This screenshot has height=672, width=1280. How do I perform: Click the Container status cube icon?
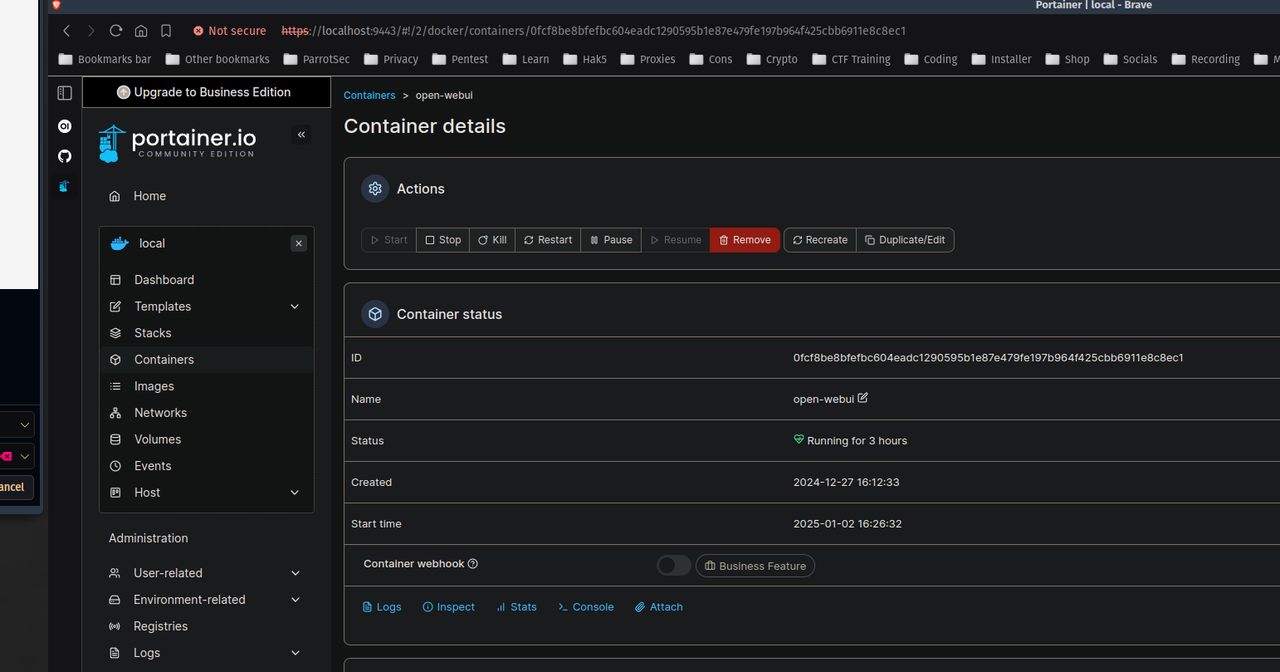(375, 314)
